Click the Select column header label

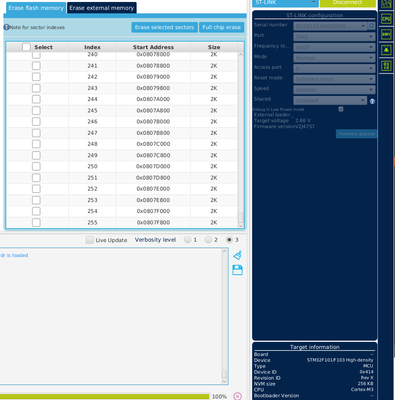43,47
